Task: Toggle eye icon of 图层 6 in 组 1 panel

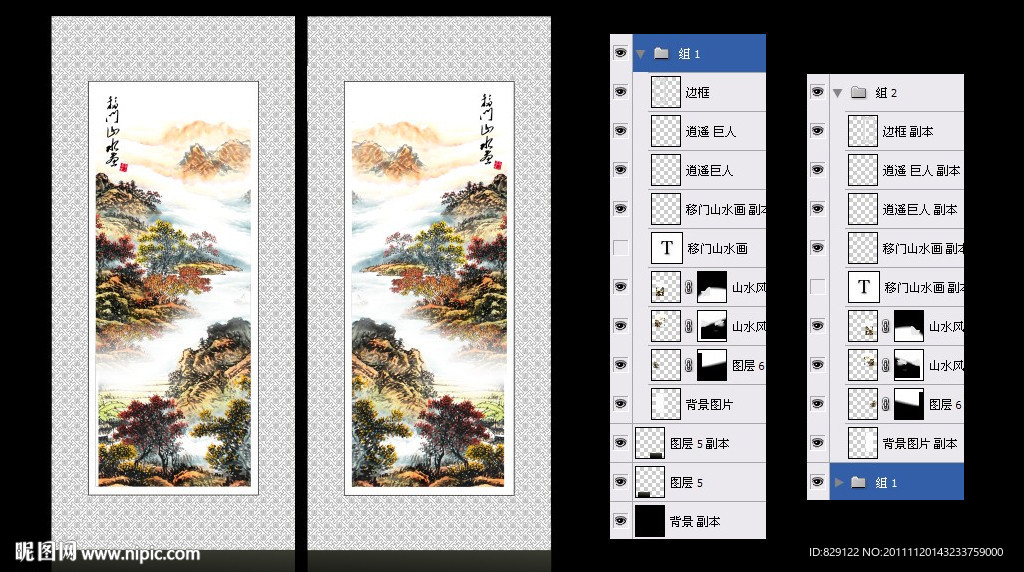Action: 620,365
